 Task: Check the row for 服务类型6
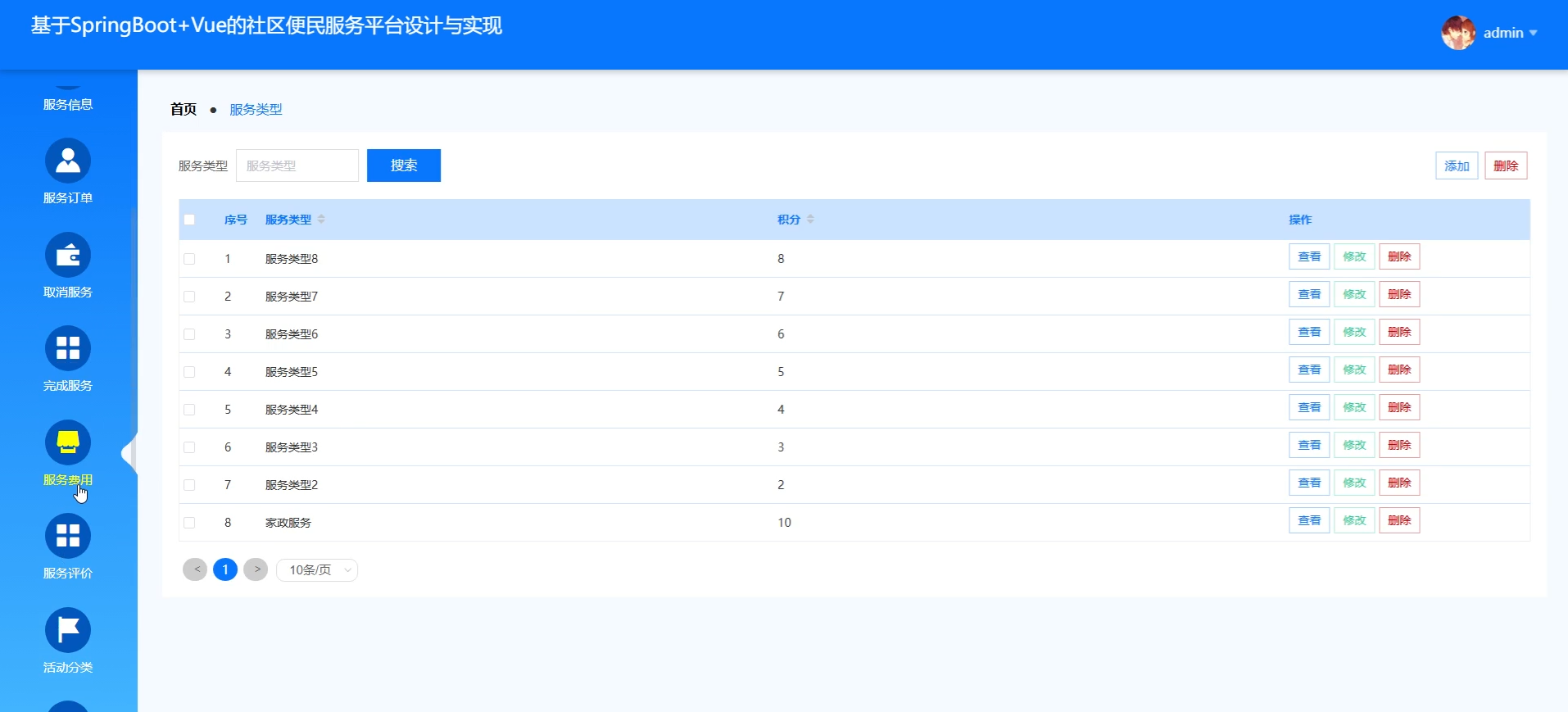189,334
